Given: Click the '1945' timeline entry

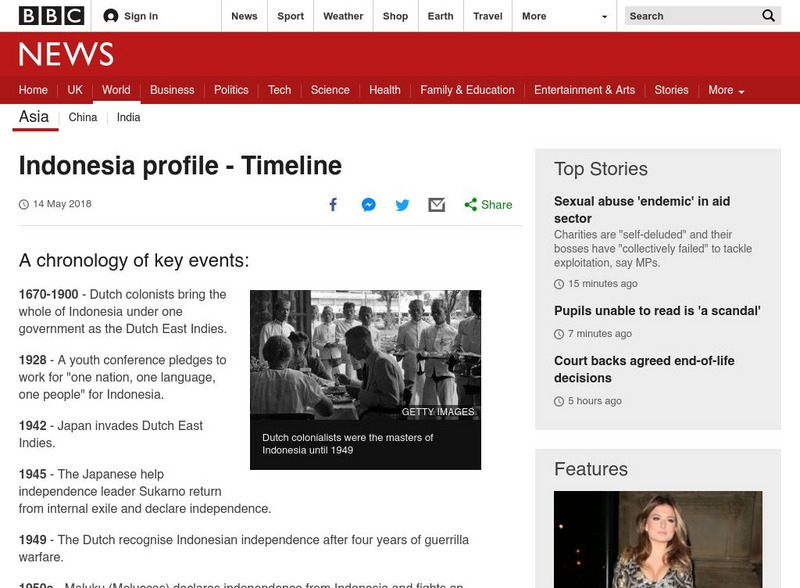Looking at the screenshot, I should (x=145, y=491).
